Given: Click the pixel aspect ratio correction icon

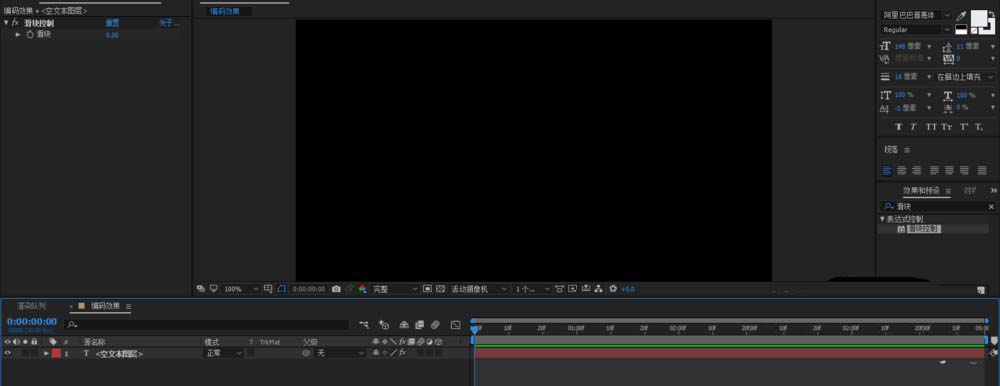Looking at the screenshot, I should (559, 289).
